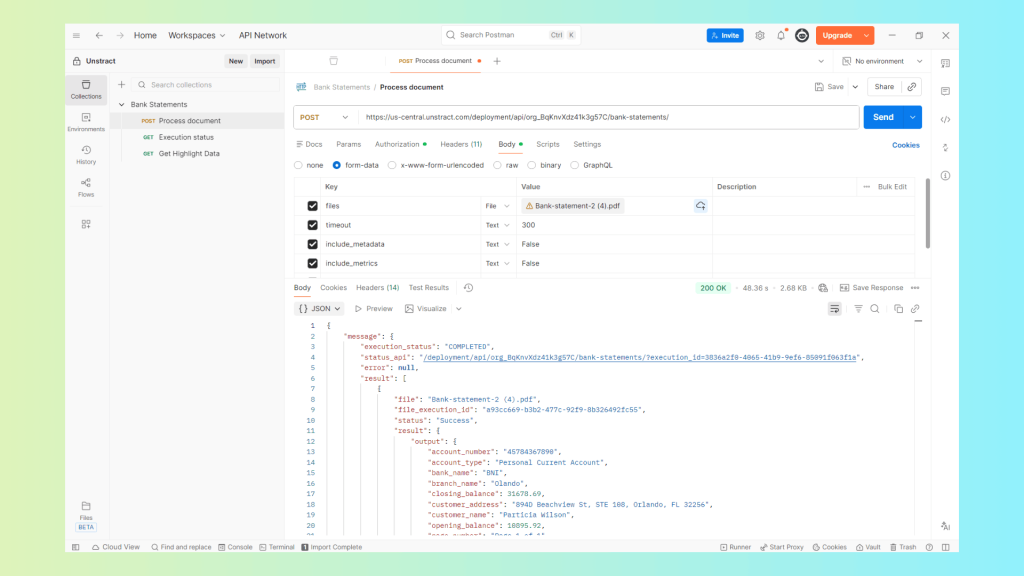The width and height of the screenshot is (1024, 576).
Task: Uncheck the include_metadata row checkbox
Action: (313, 244)
